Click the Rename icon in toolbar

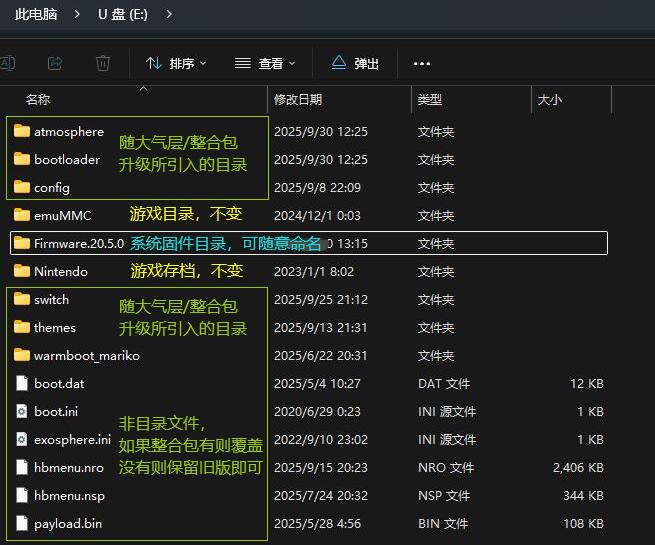[7, 63]
